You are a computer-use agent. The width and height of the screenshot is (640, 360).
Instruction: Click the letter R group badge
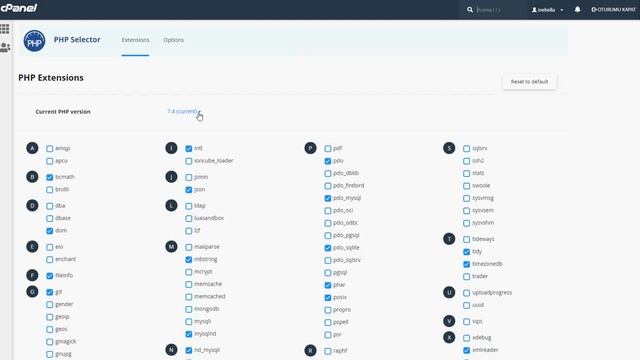(310, 351)
